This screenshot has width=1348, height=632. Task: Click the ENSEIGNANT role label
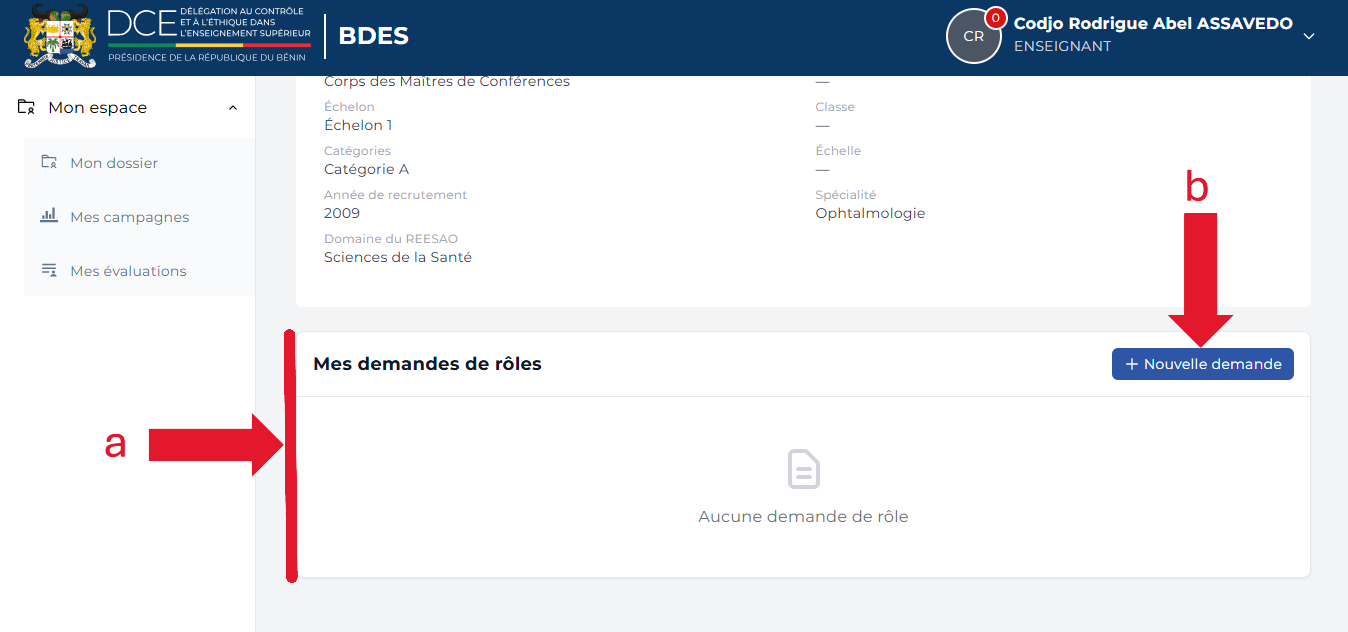click(1062, 46)
